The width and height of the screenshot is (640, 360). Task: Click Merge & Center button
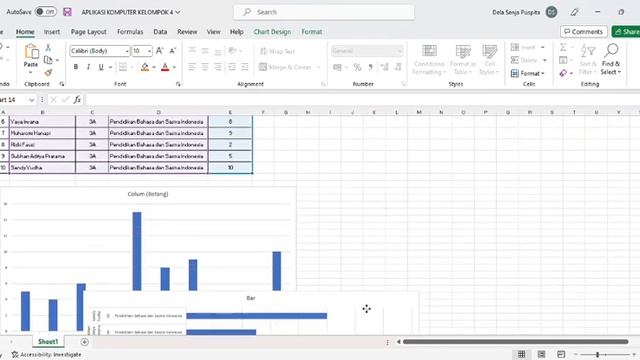(x=286, y=67)
